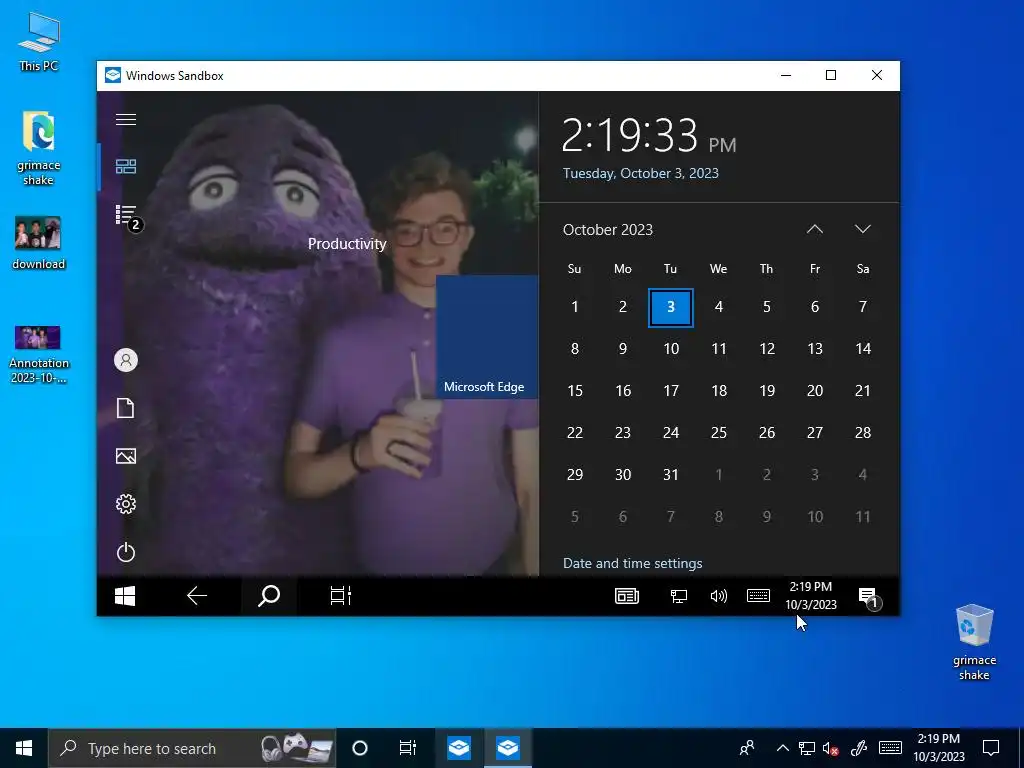Open host Task View button
The height and width of the screenshot is (768, 1024).
[408, 748]
